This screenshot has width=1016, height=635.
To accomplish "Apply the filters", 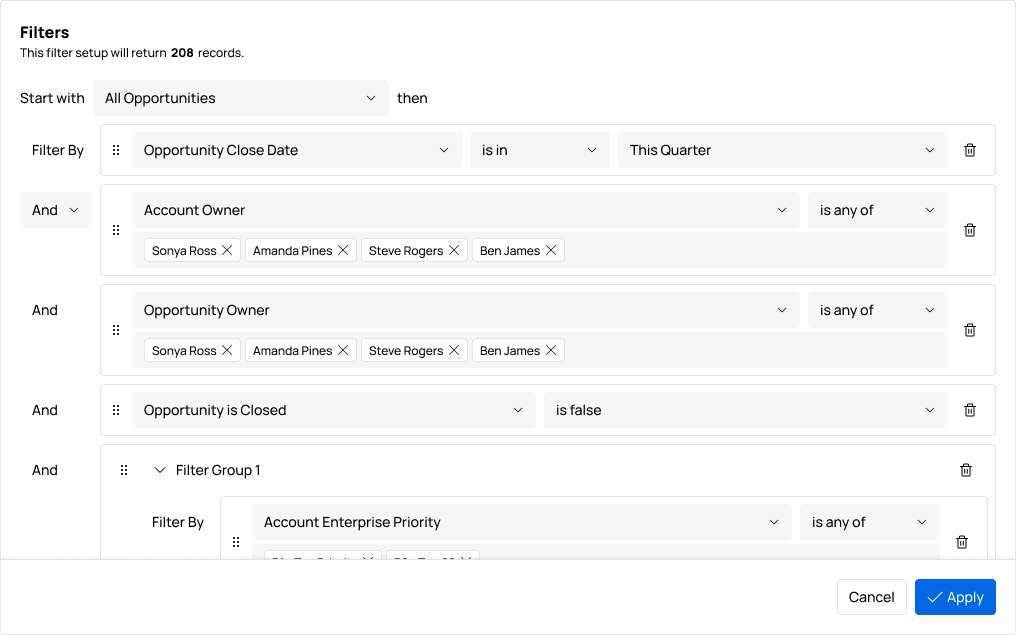I will (x=955, y=597).
